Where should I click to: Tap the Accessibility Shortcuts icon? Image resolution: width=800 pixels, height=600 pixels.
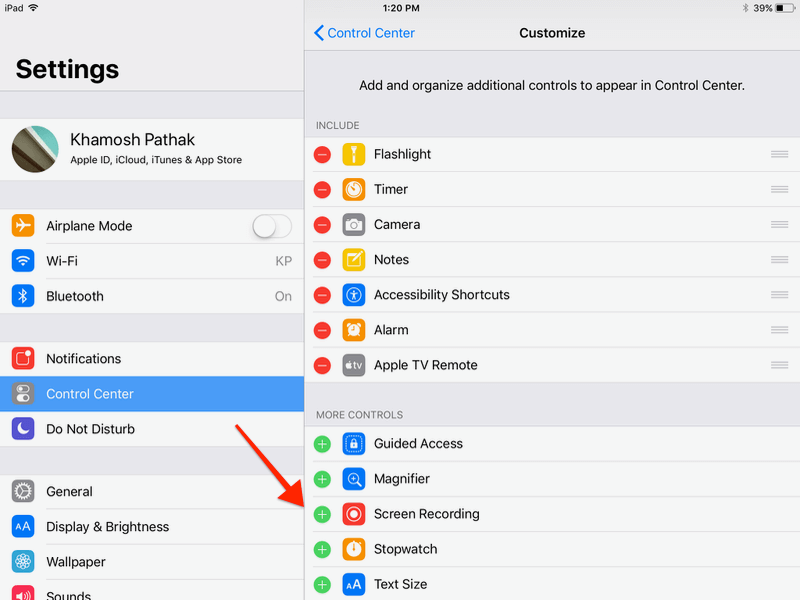(354, 295)
